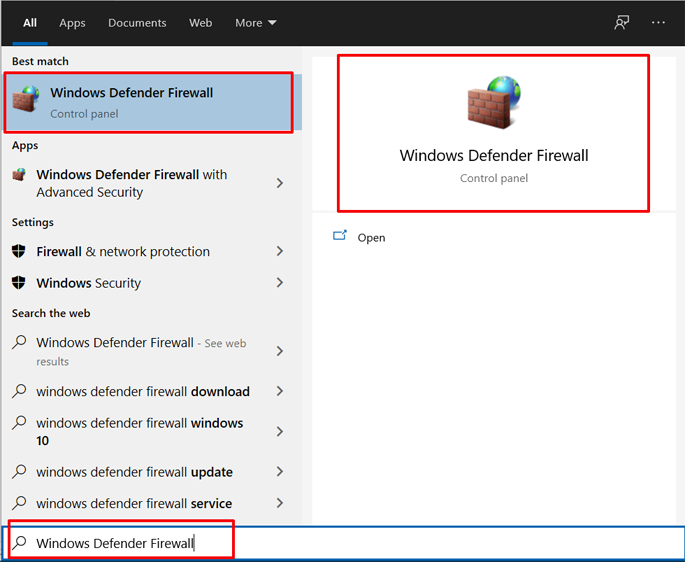Click shield icon beside Firewall & network protection
Viewport: 685px width, 562px height.
pyautogui.click(x=19, y=251)
